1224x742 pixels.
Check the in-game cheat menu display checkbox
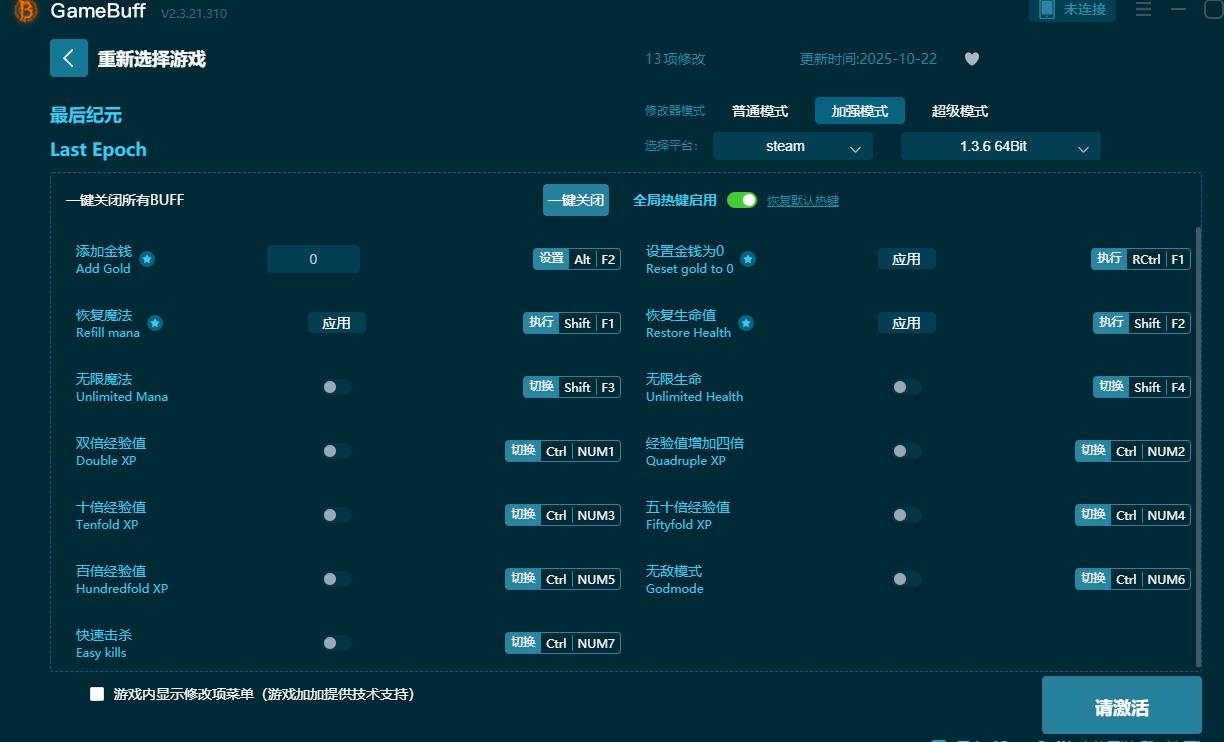tap(96, 693)
